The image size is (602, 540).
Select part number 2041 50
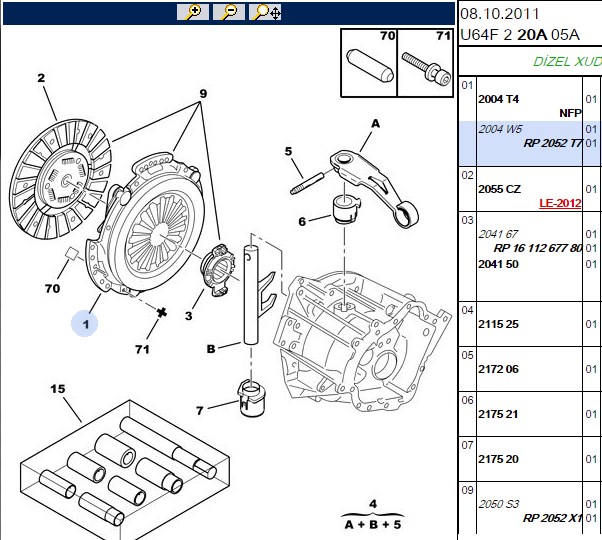coord(498,264)
